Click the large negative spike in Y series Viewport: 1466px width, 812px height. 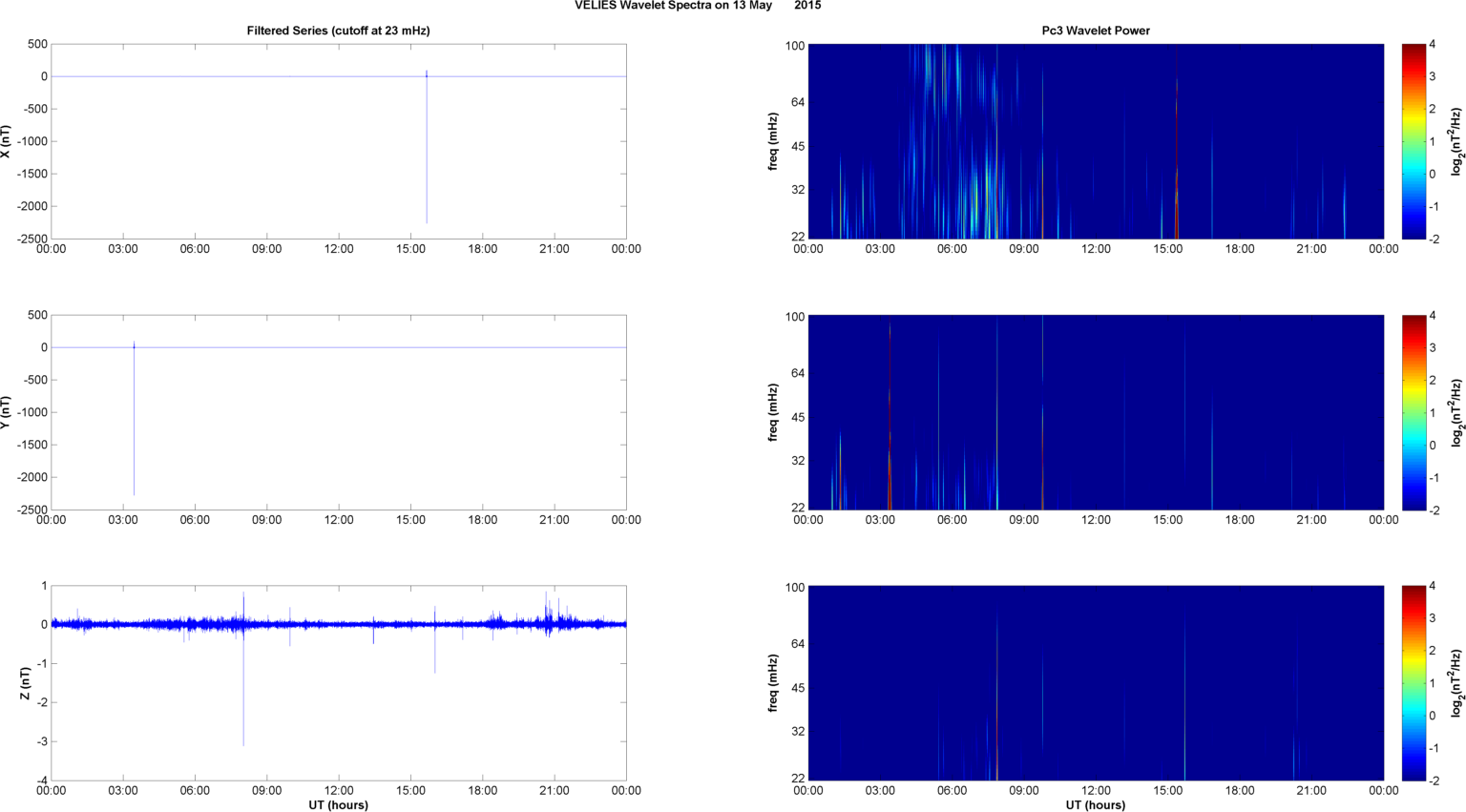coord(134,420)
